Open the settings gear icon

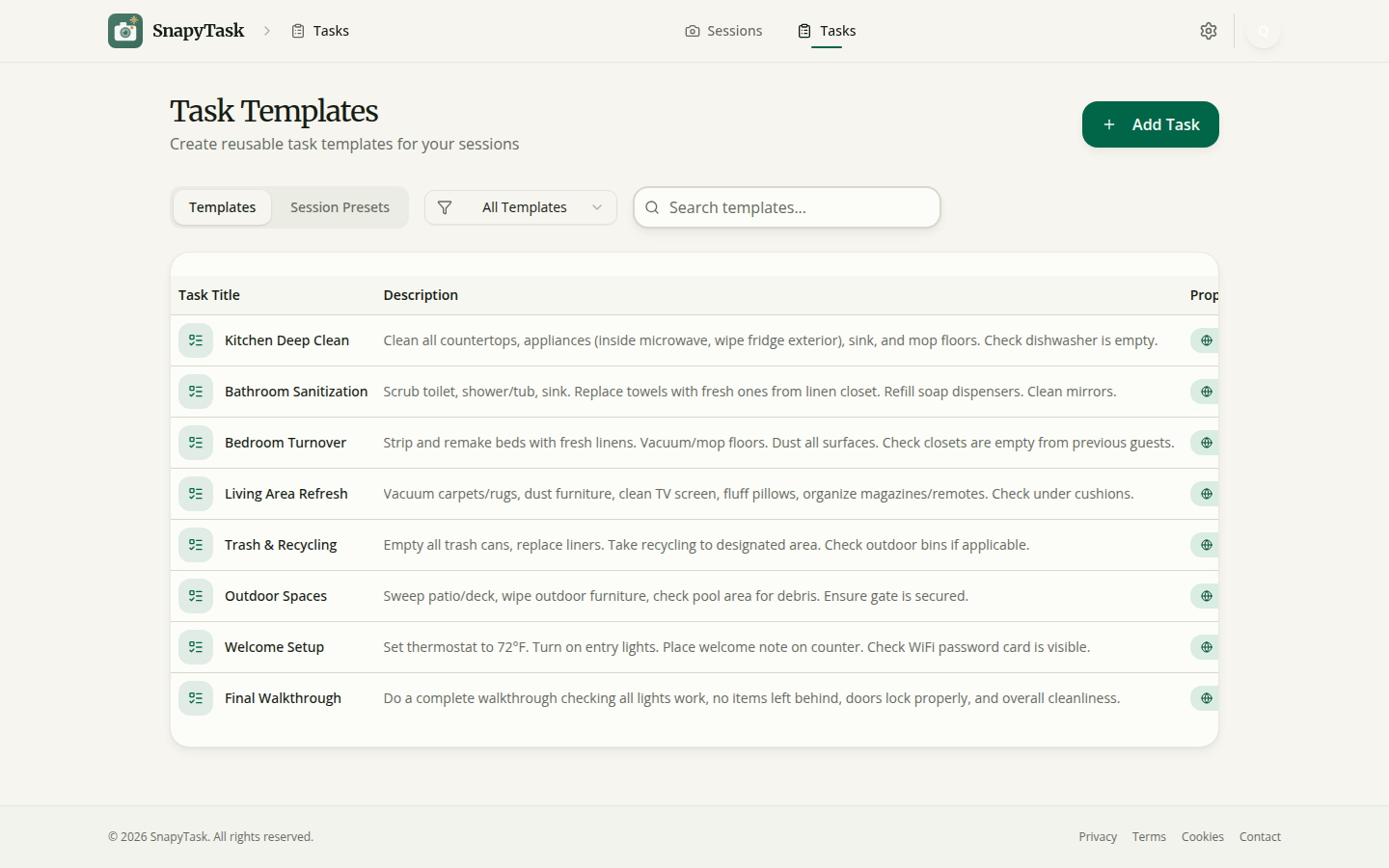pyautogui.click(x=1208, y=30)
